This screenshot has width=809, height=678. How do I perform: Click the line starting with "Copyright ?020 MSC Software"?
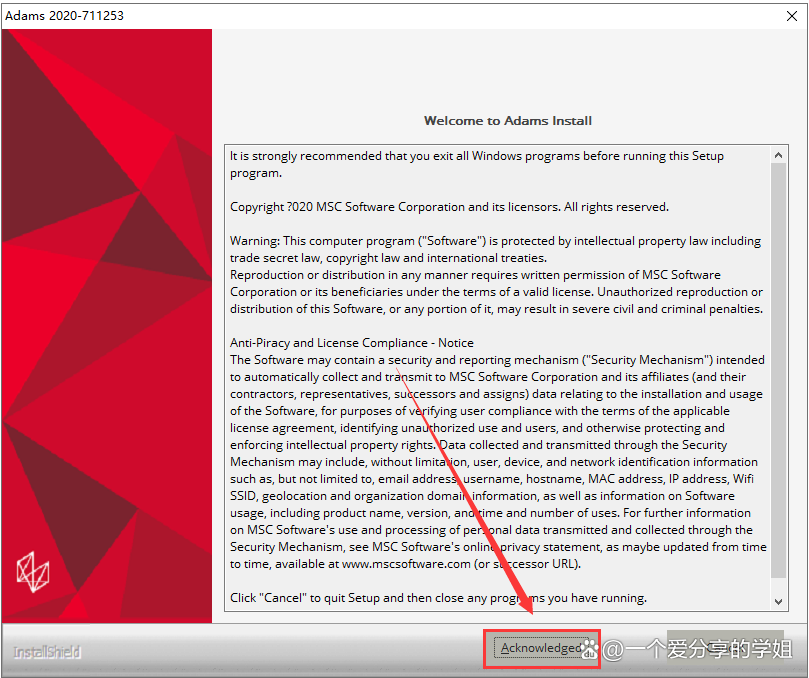449,207
